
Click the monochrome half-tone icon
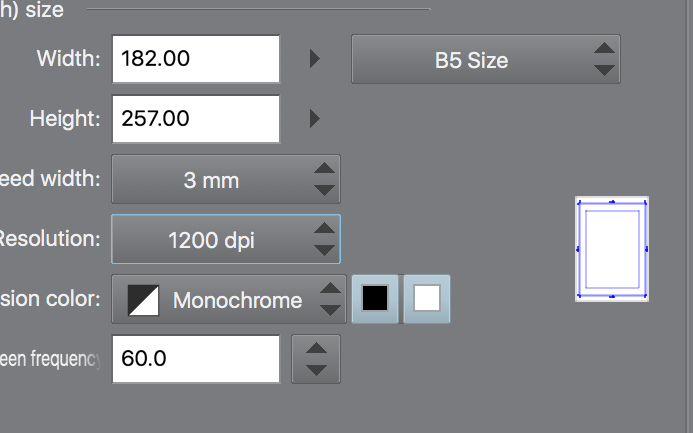coord(145,300)
